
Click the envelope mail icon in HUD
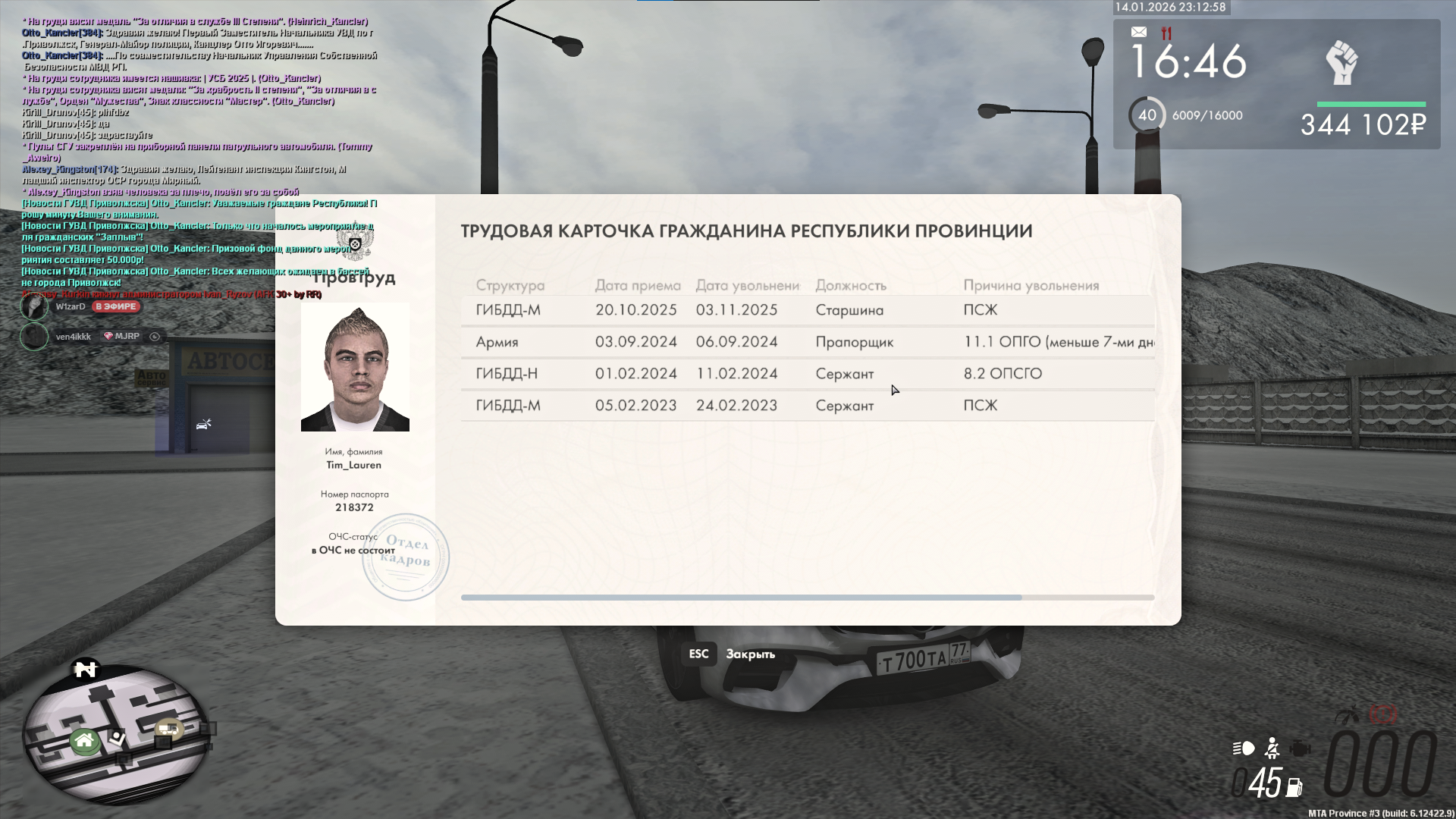click(1138, 32)
